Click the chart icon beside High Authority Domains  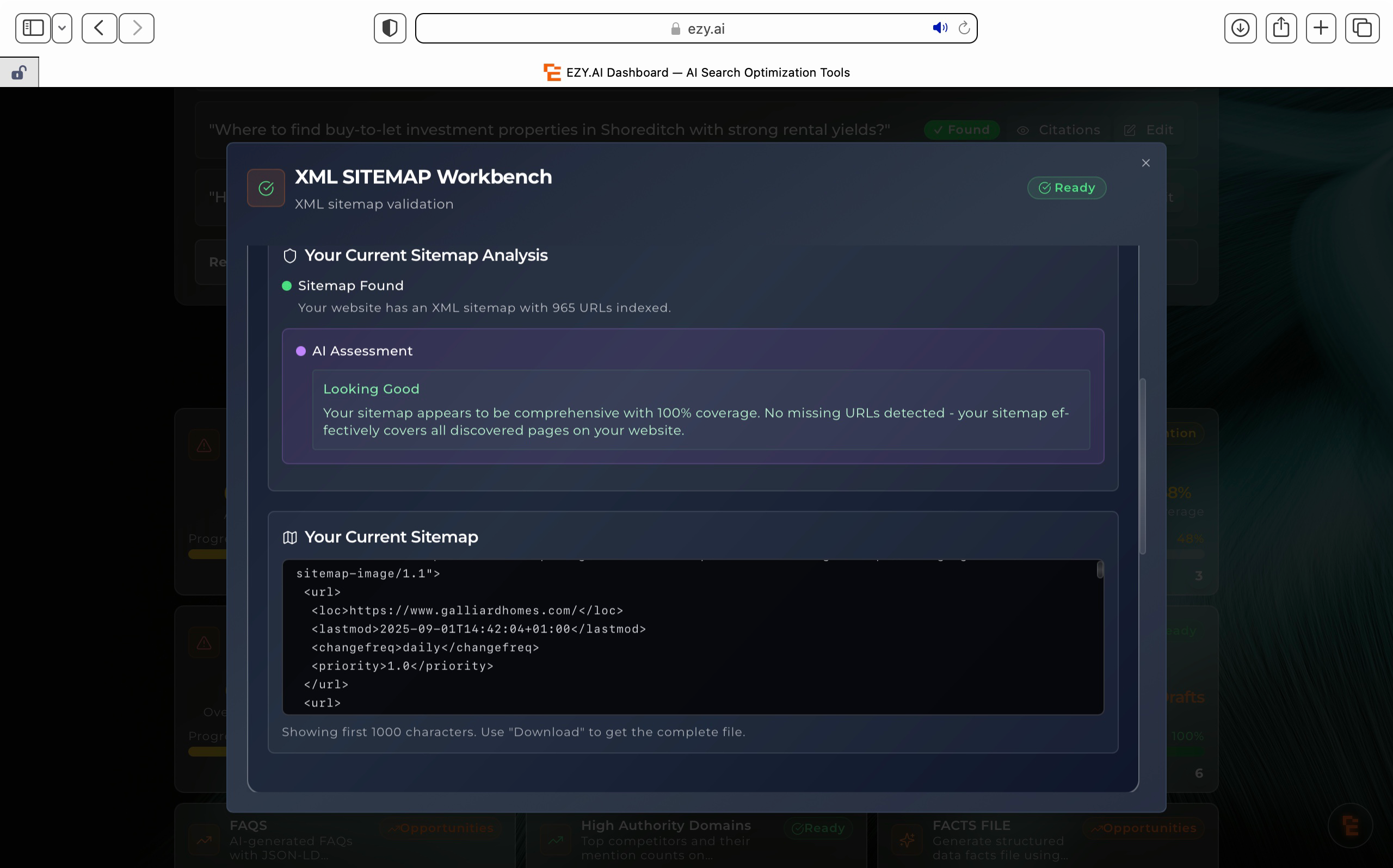[x=554, y=839]
